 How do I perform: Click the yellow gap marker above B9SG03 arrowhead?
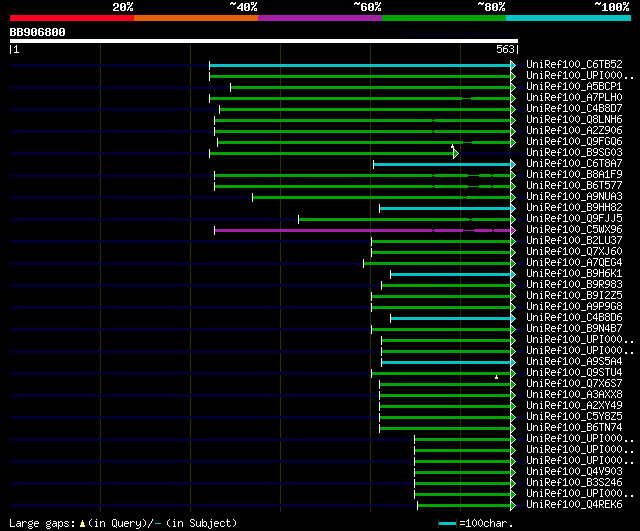tap(452, 146)
